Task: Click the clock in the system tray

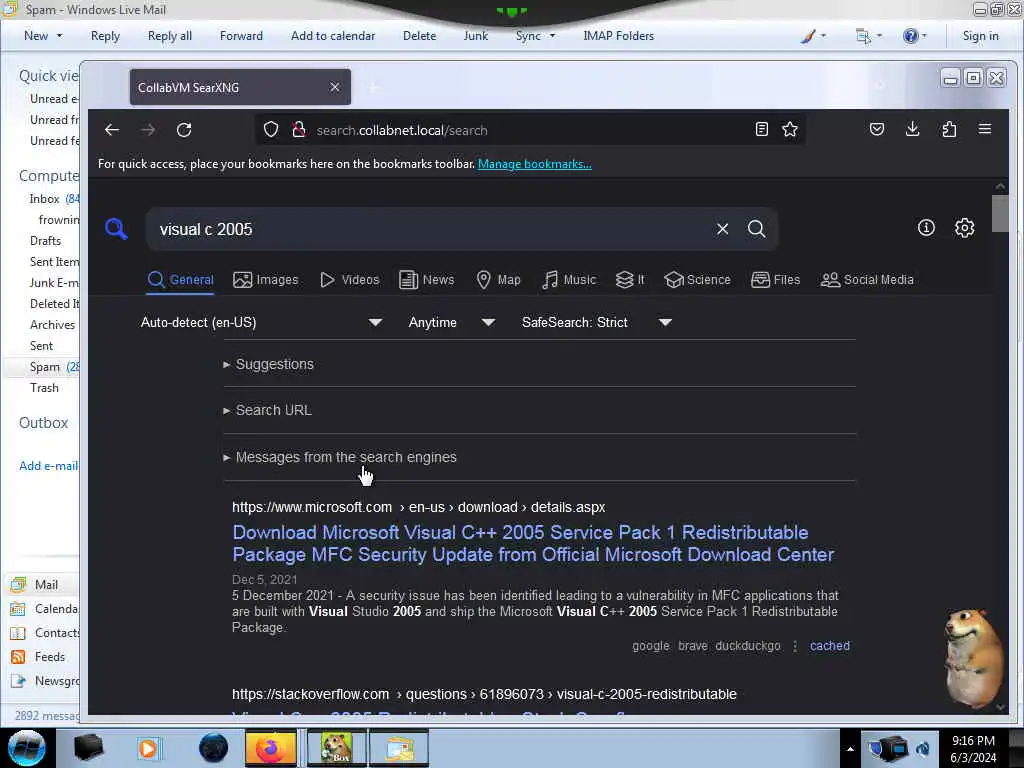Action: click(x=973, y=749)
